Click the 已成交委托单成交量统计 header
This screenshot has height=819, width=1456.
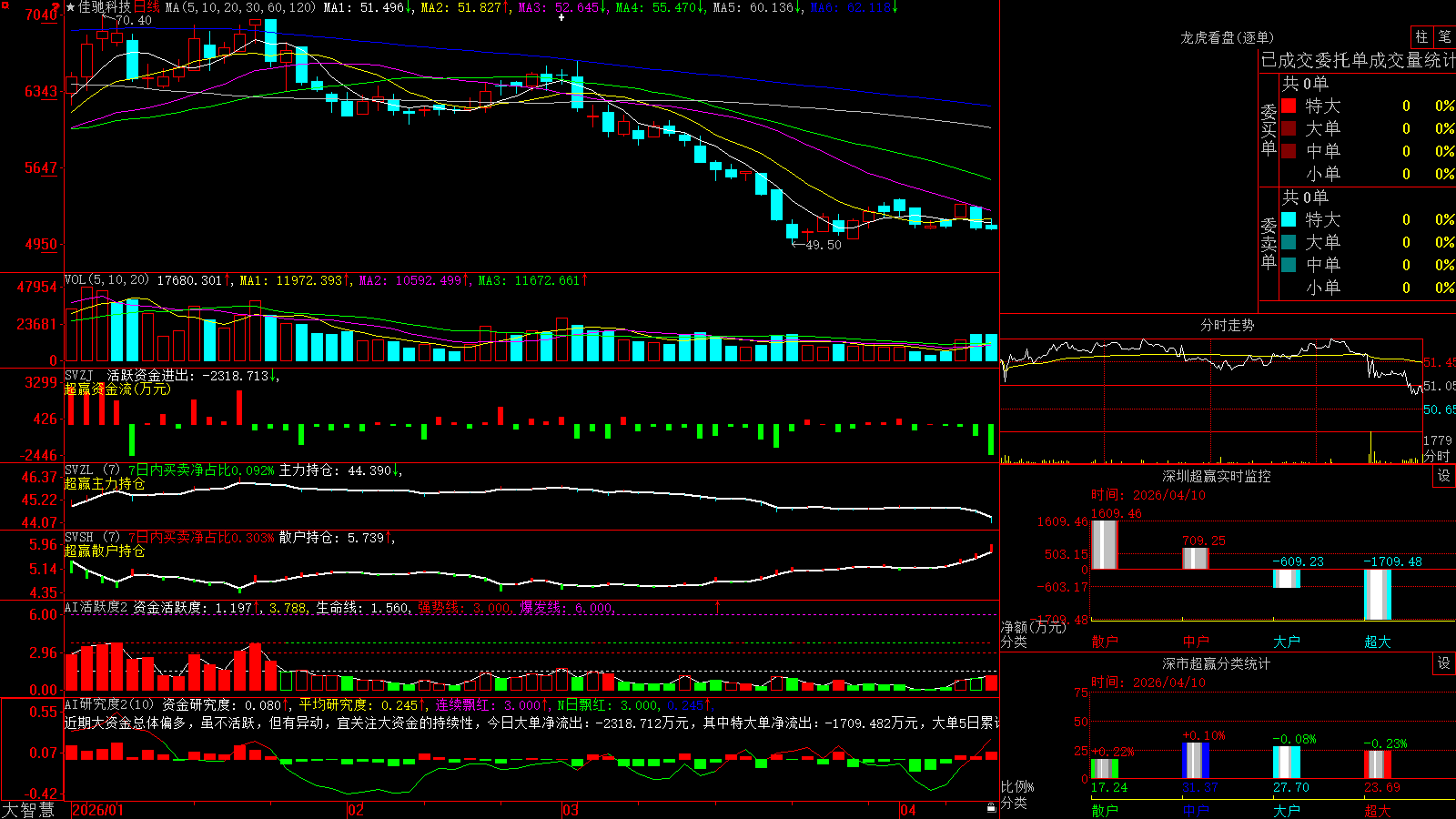1358,61
